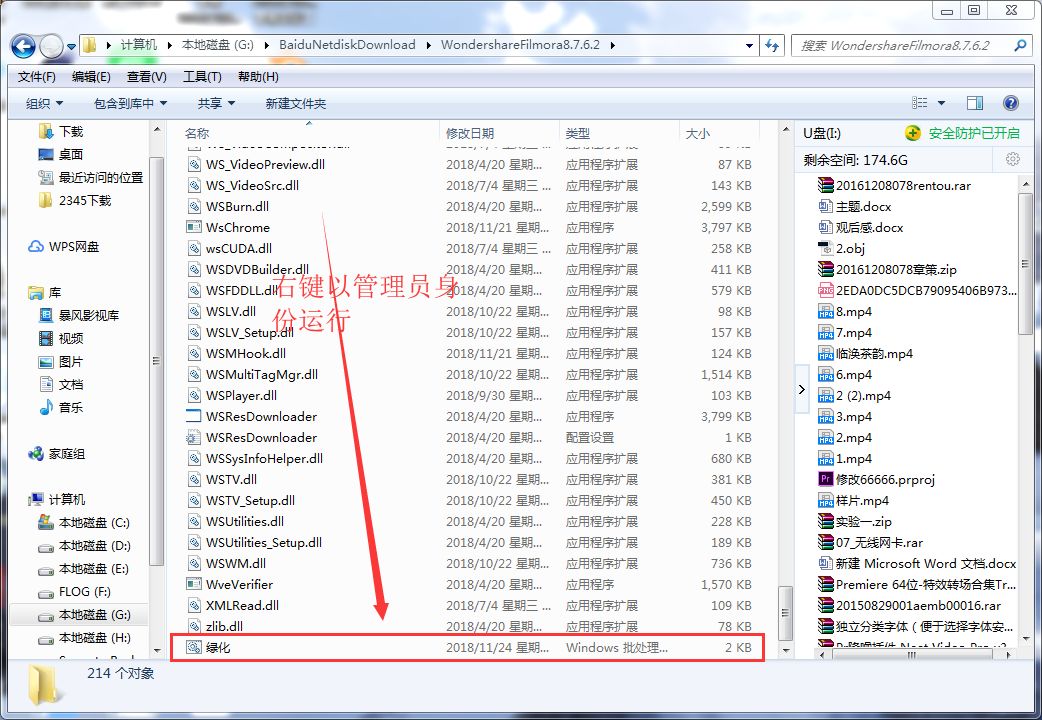Screen dimensions: 1042x720
Task: Open U盘 panel settings gear icon
Action: pos(1012,160)
